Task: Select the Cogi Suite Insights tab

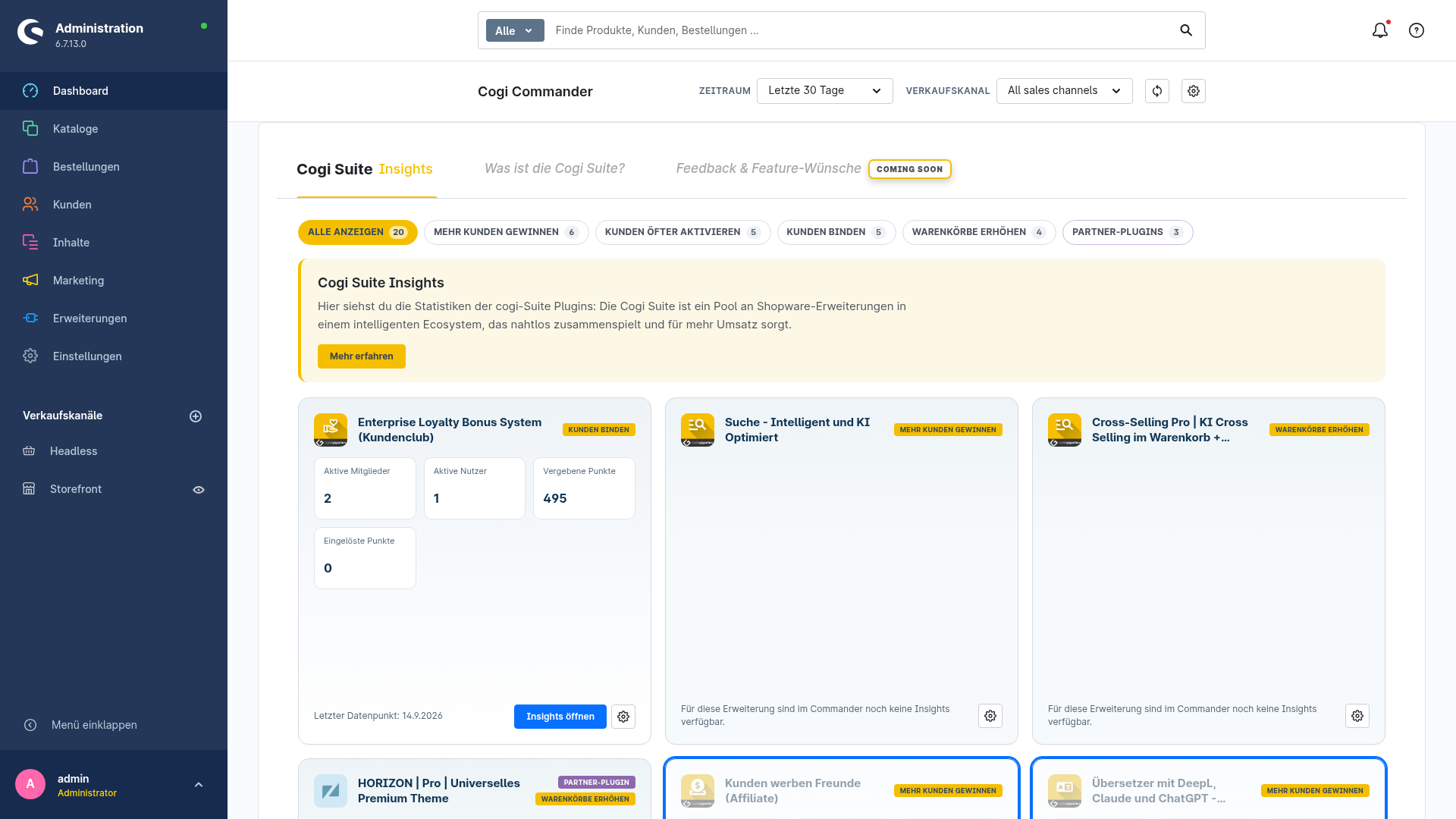Action: (365, 169)
